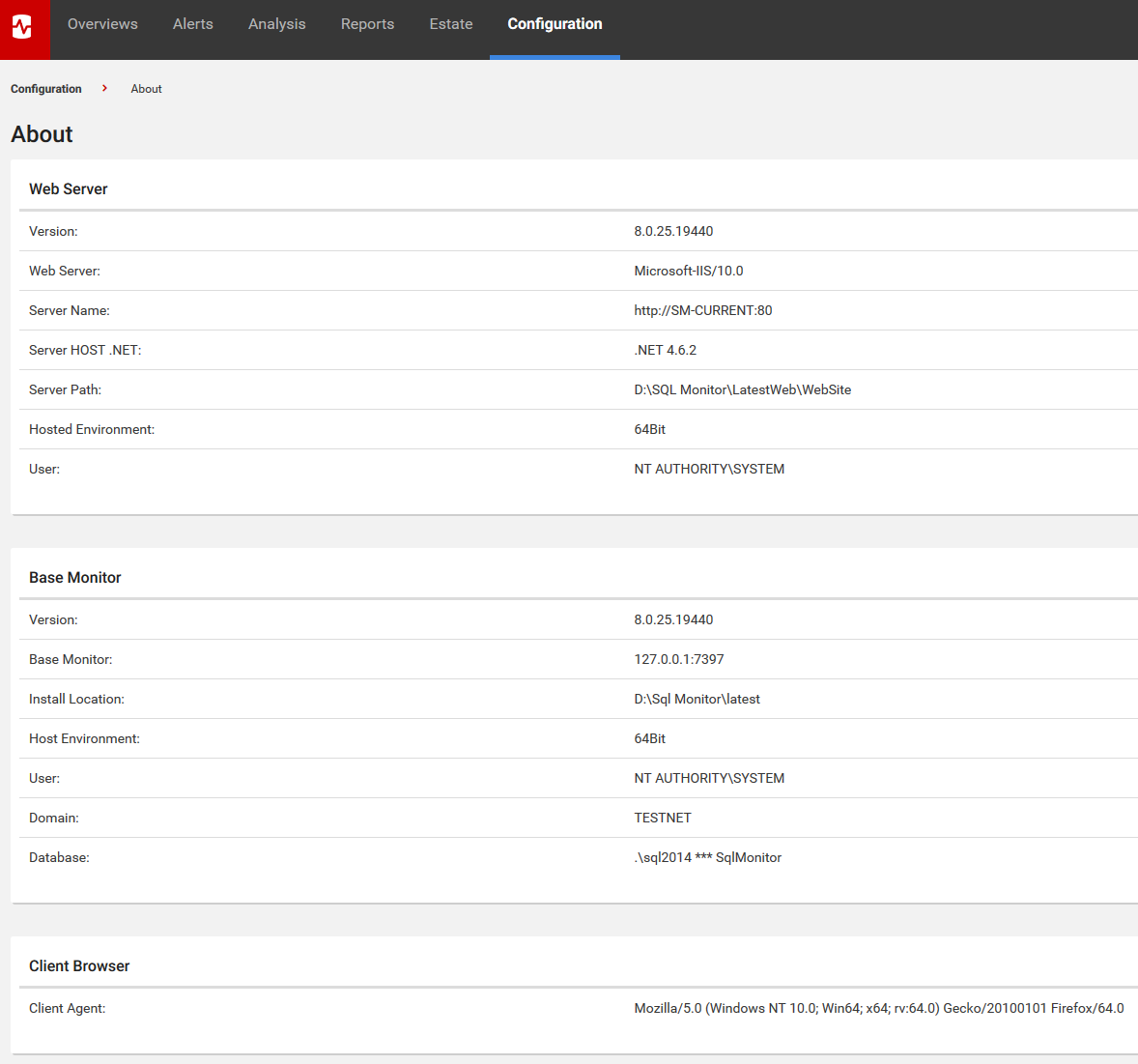
Task: Open the Reports tab
Action: 367,24
